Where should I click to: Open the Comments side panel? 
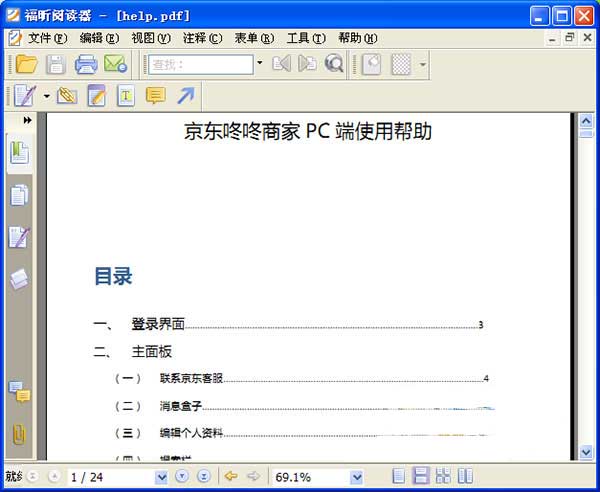[x=19, y=392]
